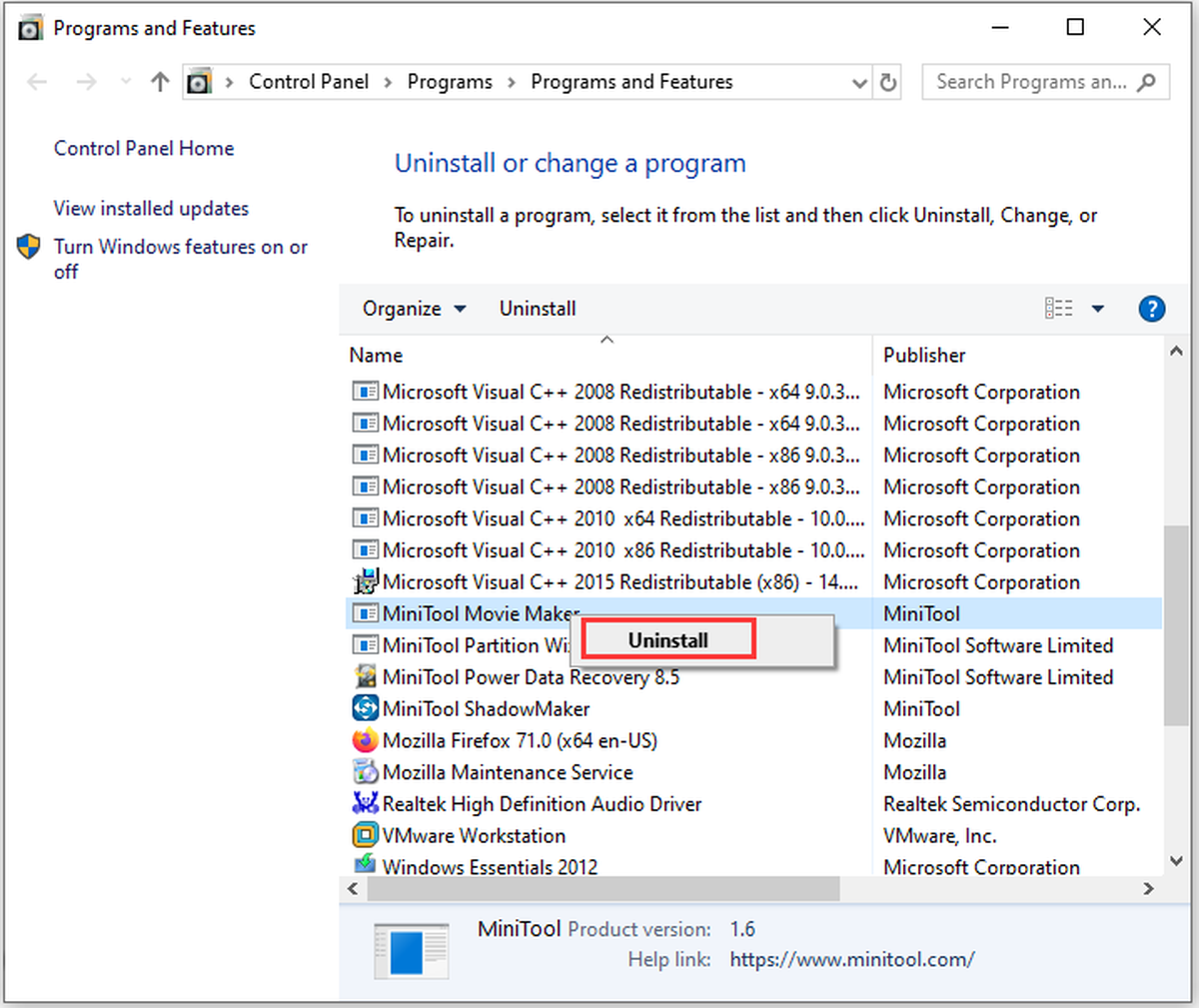
Task: Click the blue Help question icon
Action: coord(1151,309)
